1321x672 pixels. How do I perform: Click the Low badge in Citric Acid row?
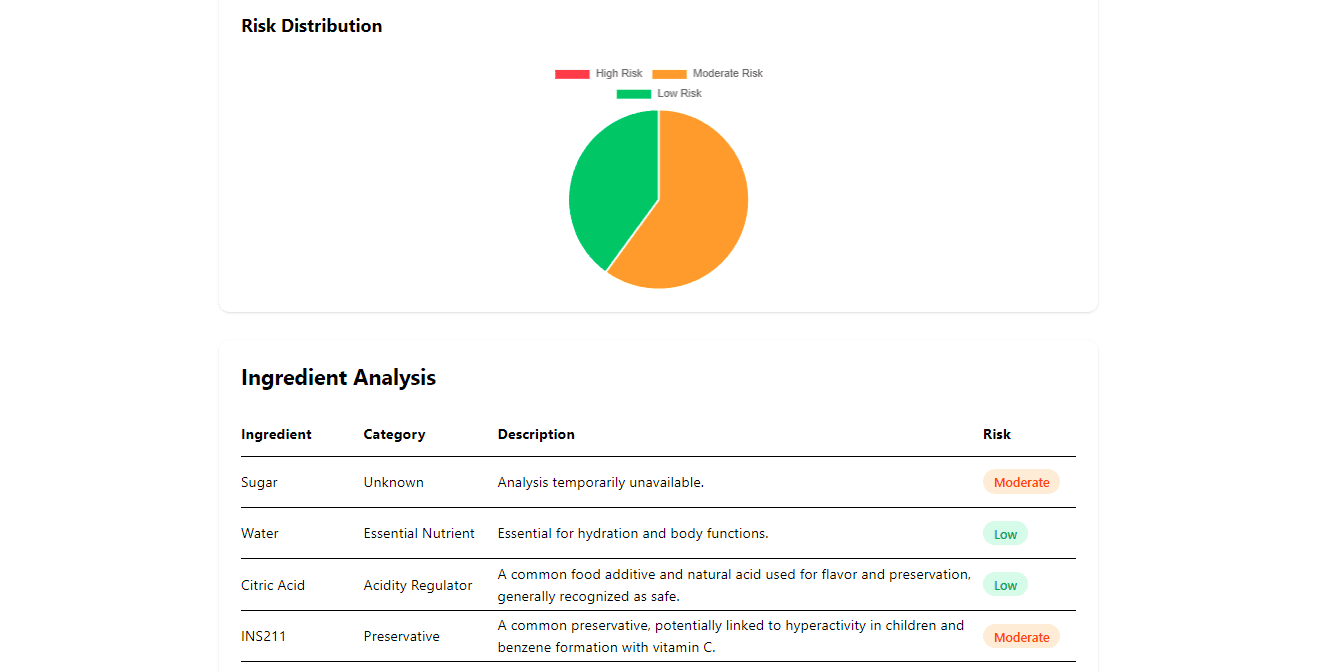[1005, 585]
